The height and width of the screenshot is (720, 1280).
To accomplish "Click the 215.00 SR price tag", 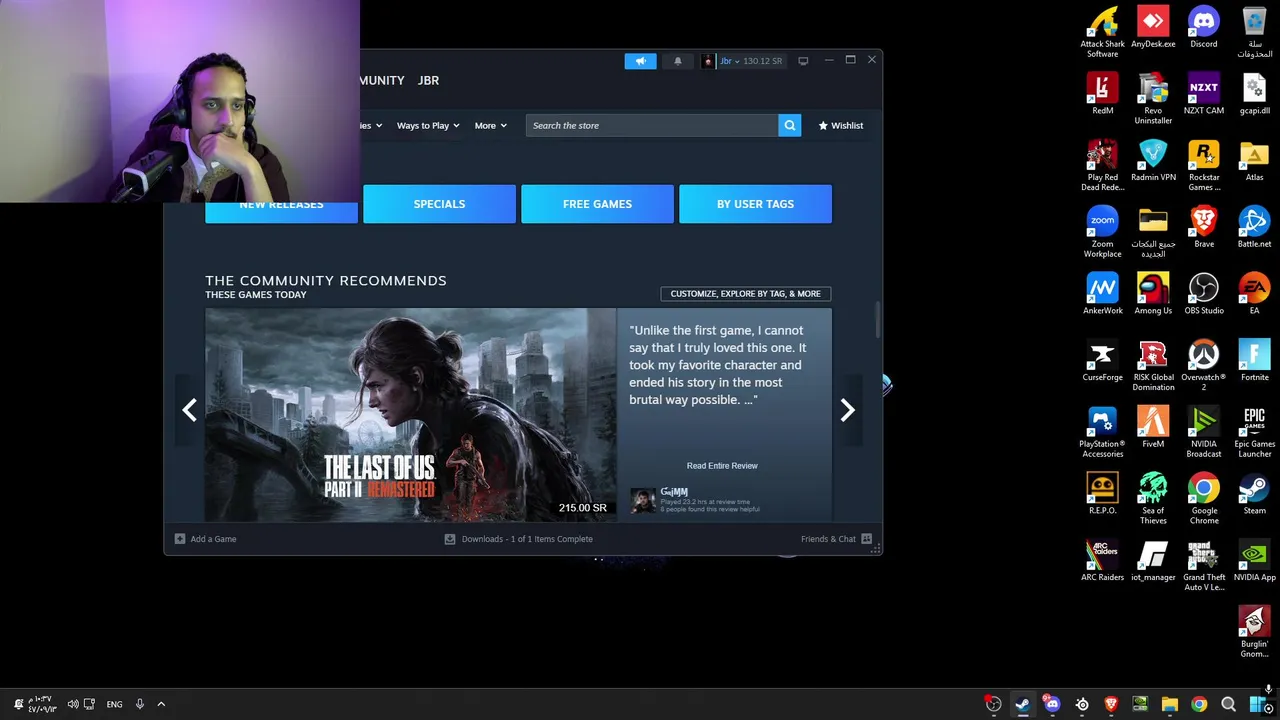I will 583,508.
